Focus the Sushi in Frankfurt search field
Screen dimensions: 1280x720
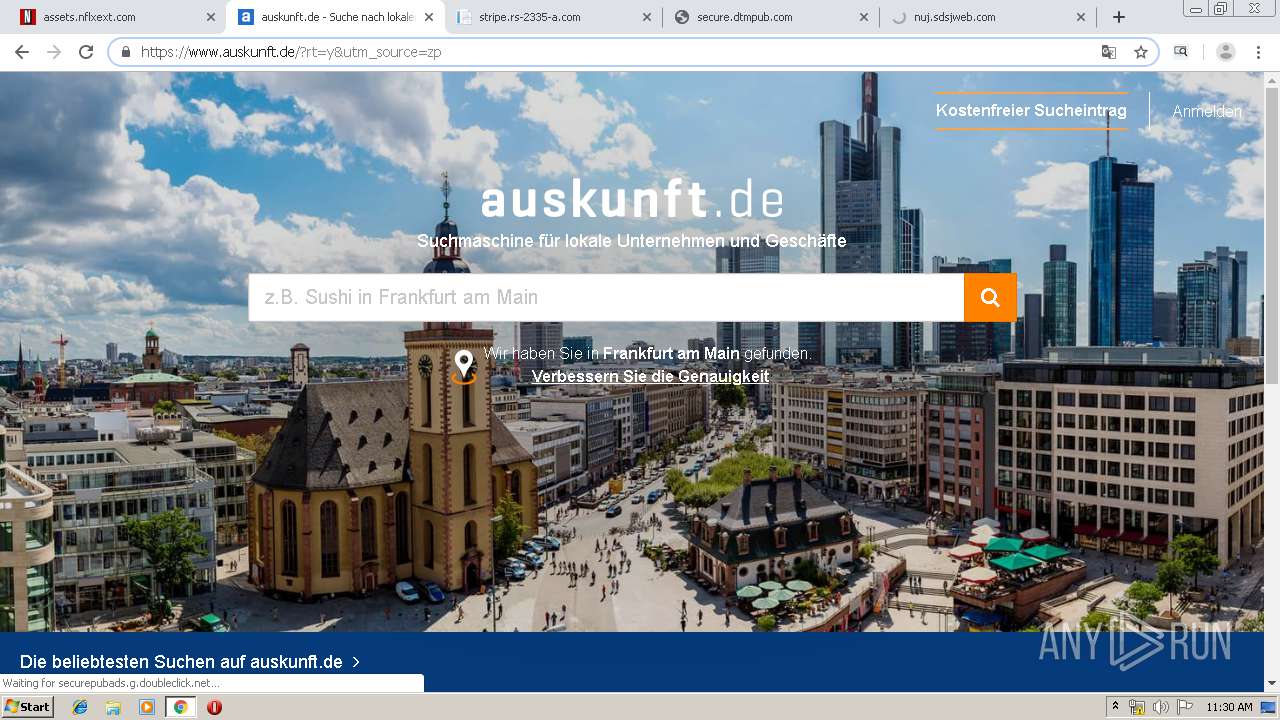(606, 297)
